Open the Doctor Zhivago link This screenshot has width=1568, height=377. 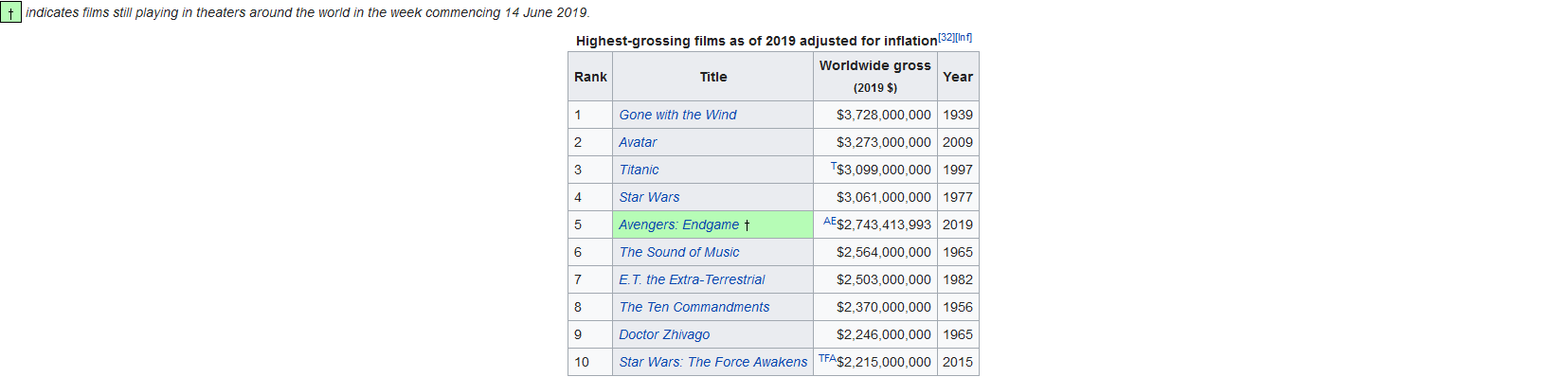(x=664, y=334)
